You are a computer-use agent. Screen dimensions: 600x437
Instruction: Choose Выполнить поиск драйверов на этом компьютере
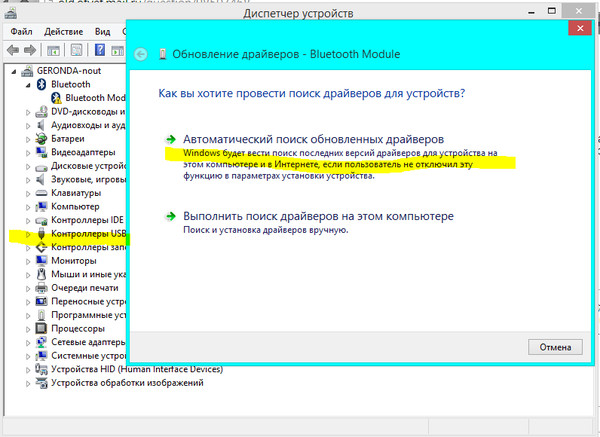pos(318,216)
